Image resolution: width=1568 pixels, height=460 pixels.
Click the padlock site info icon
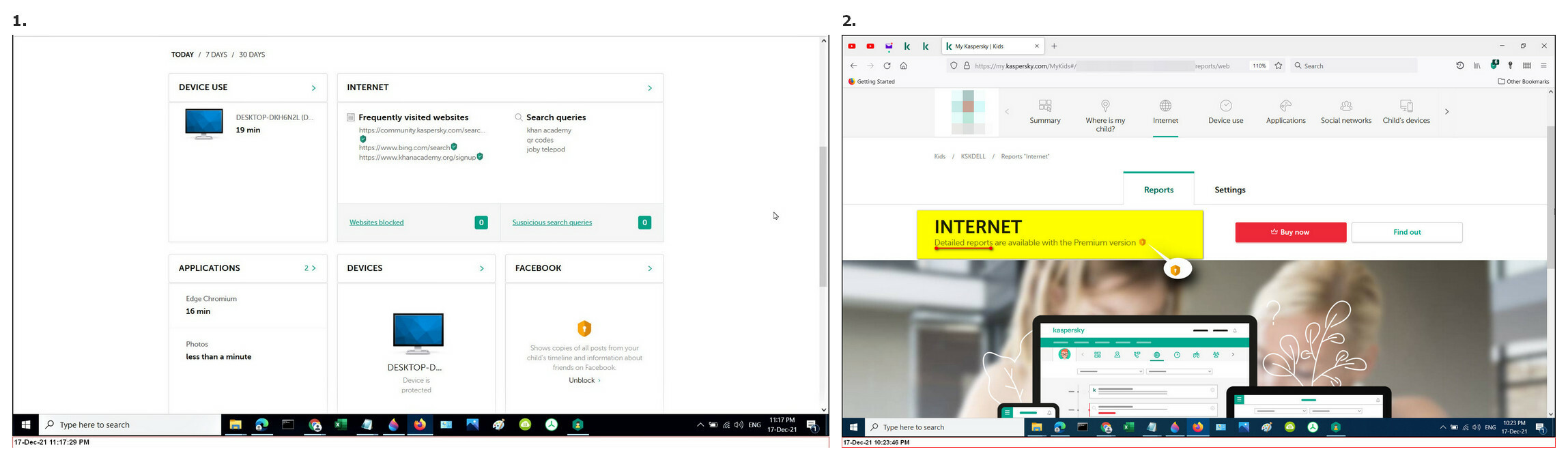tap(967, 66)
